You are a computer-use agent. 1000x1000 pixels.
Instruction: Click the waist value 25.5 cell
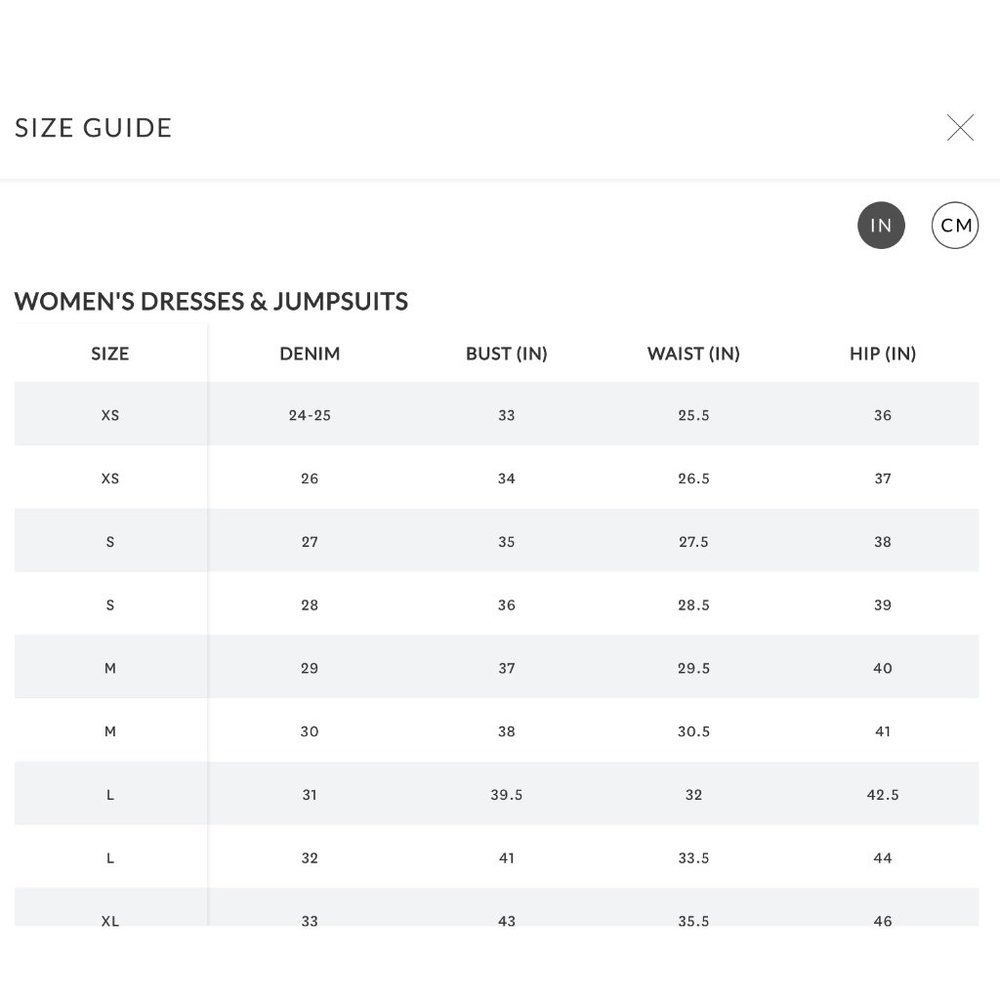(693, 415)
